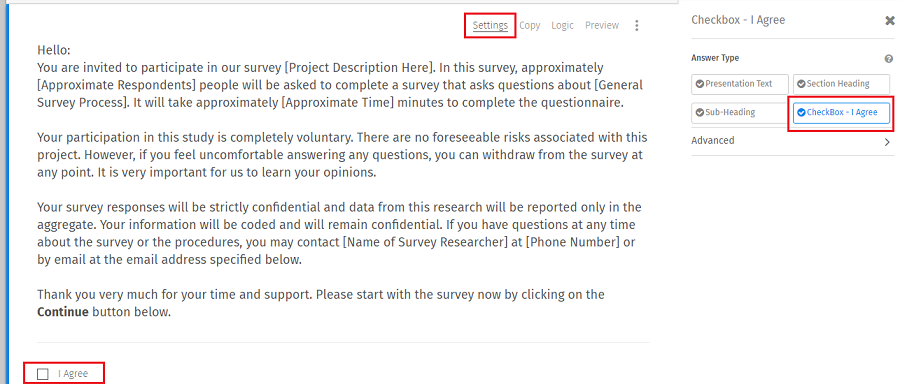Click the Hello greeting line to edit

[54, 50]
